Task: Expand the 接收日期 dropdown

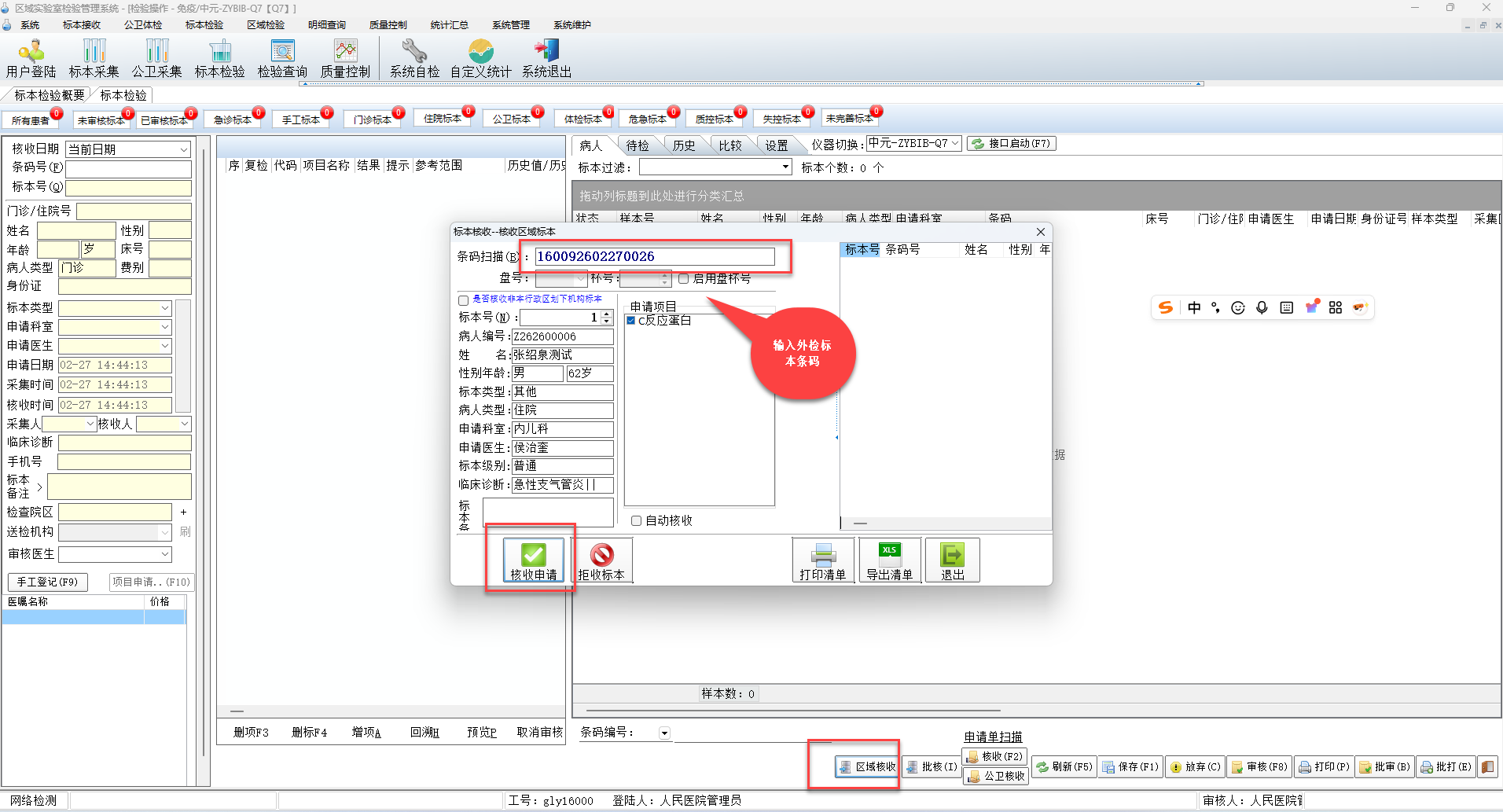Action: [183, 149]
